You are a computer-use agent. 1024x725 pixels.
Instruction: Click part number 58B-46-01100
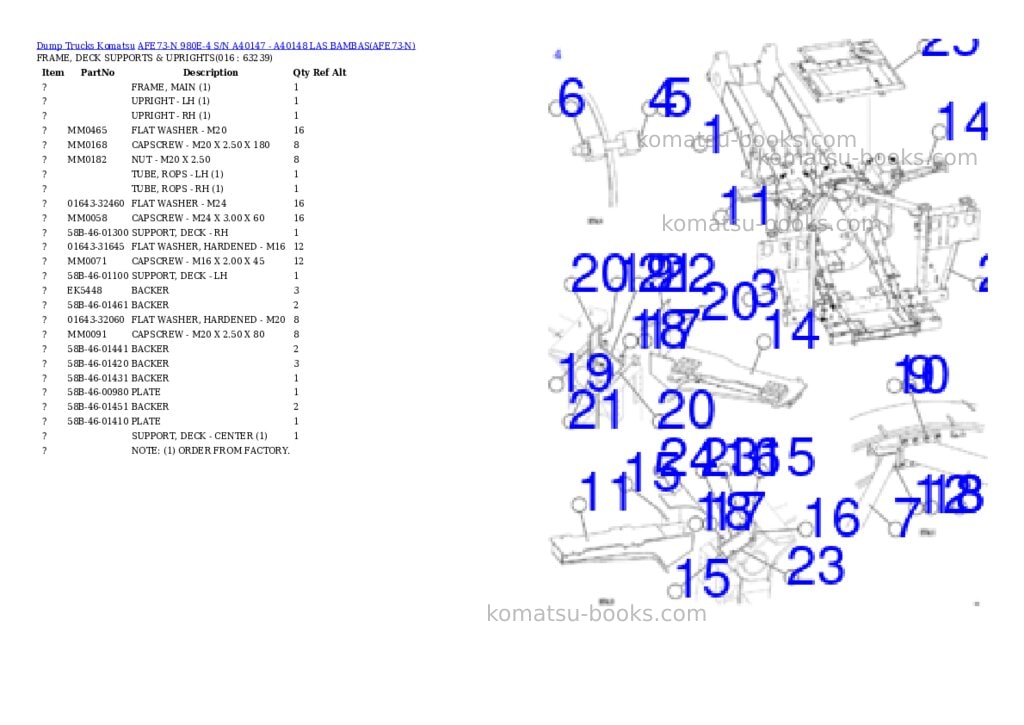coord(98,276)
